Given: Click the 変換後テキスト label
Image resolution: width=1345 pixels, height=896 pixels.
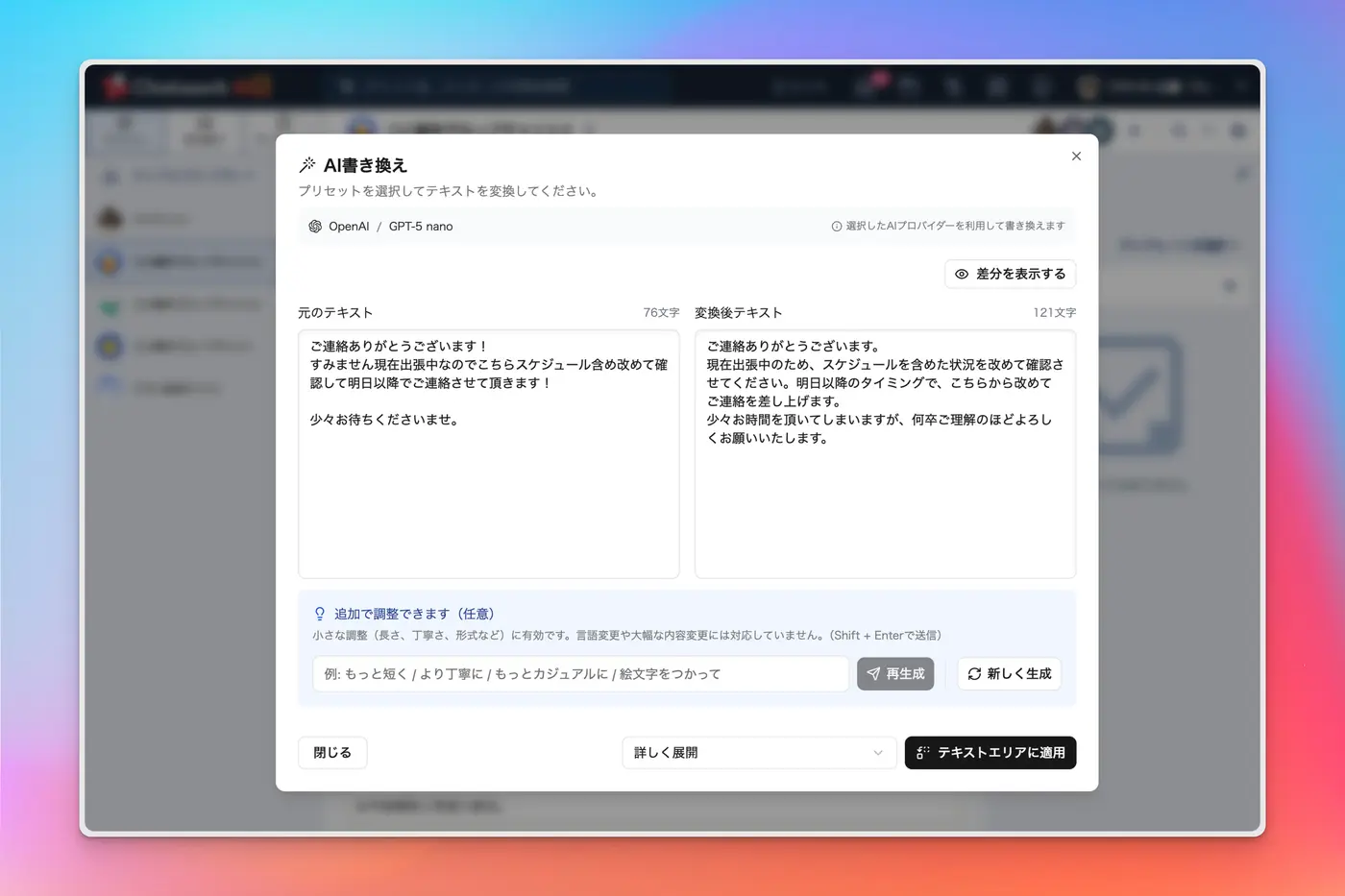Looking at the screenshot, I should click(739, 313).
